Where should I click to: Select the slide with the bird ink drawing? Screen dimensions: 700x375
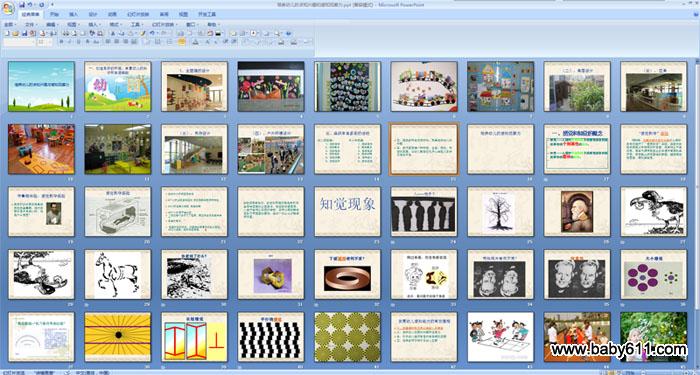click(x=654, y=211)
